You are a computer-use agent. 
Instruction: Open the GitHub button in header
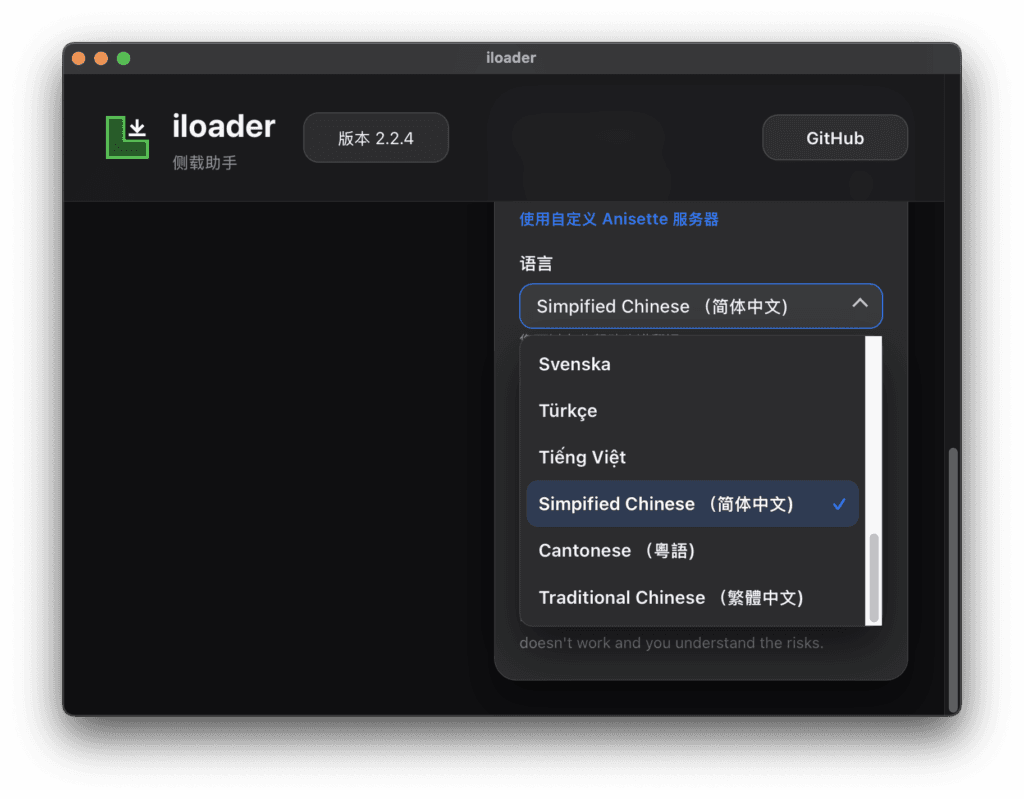coord(834,138)
